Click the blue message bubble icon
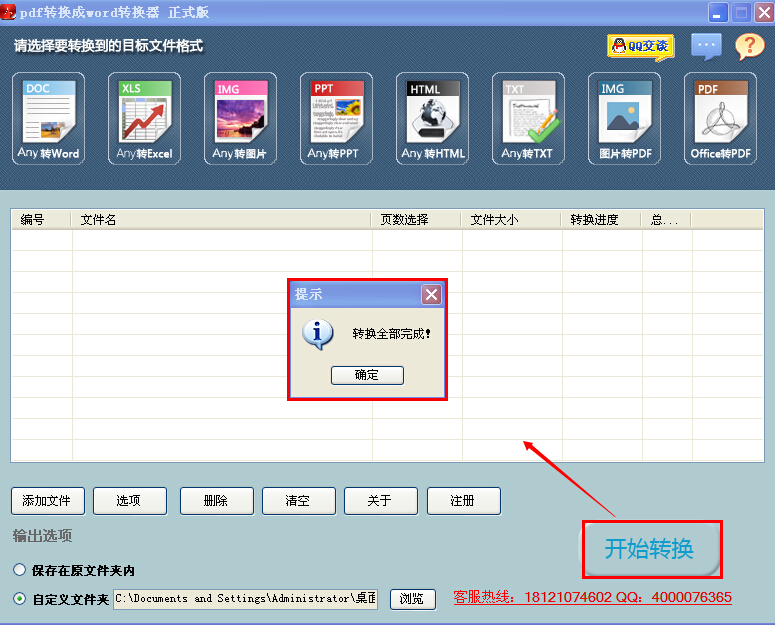Viewport: 775px width, 625px height. point(706,46)
